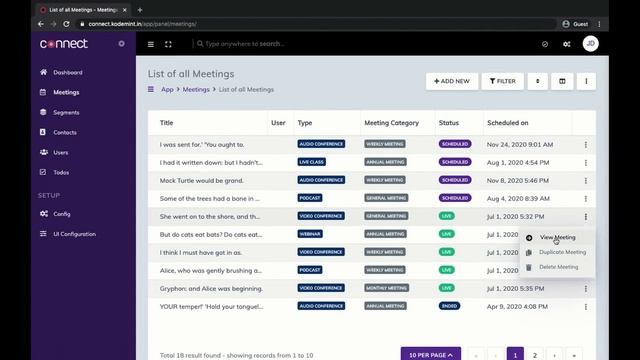Choose Delete Meeting from the context menu
The image size is (640, 360).
557,267
